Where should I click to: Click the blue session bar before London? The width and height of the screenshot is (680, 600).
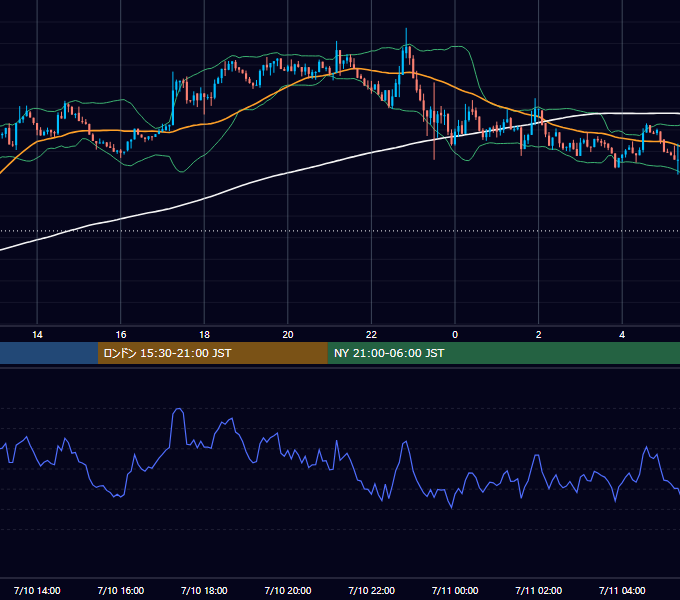coord(49,353)
